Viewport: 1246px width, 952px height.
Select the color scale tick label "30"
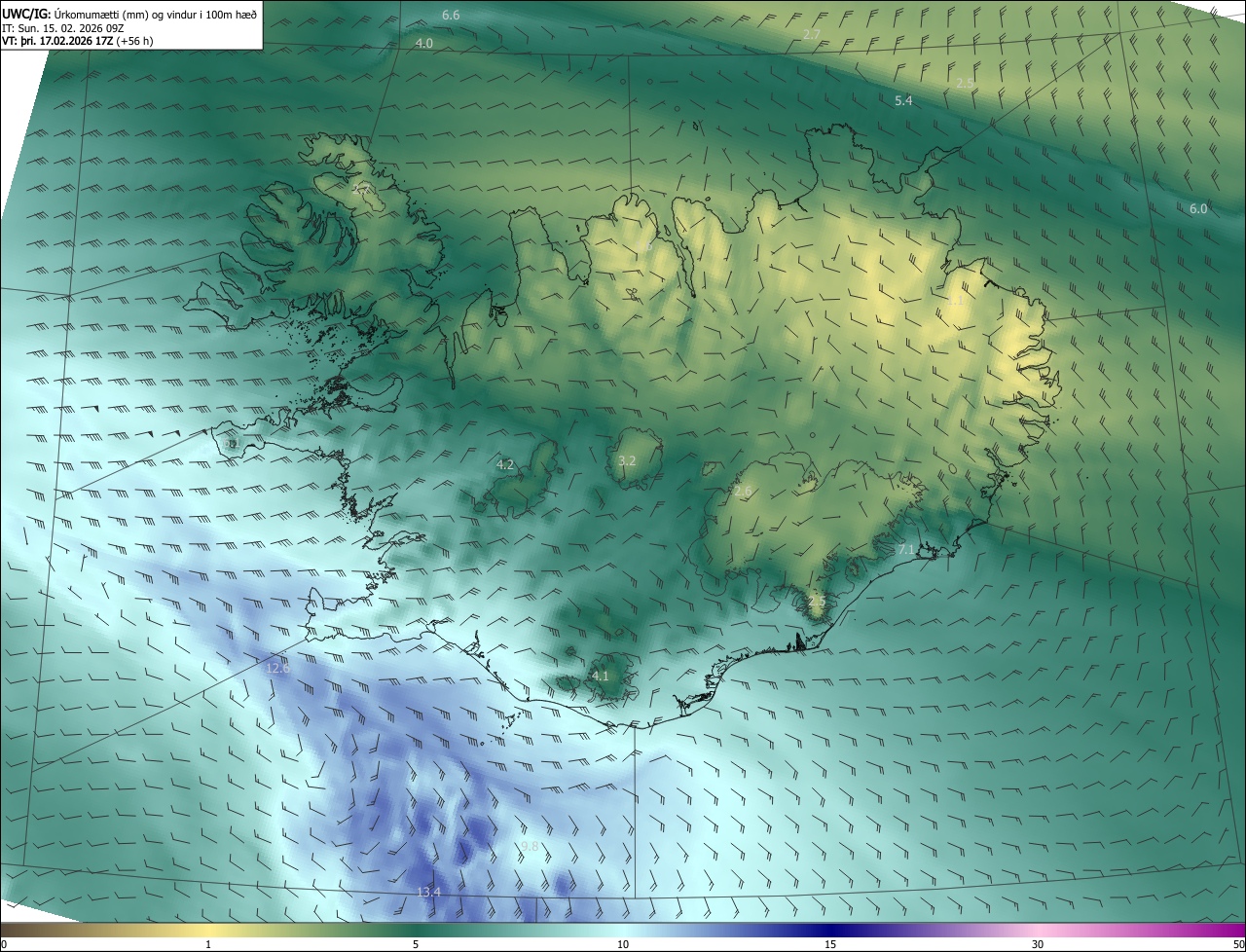[x=1038, y=944]
